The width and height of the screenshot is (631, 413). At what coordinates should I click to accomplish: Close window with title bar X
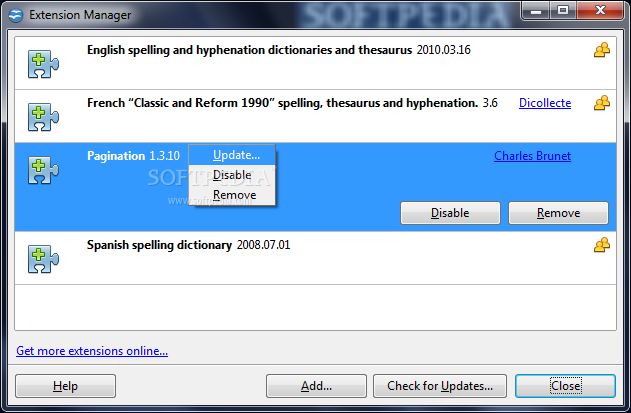pos(600,10)
